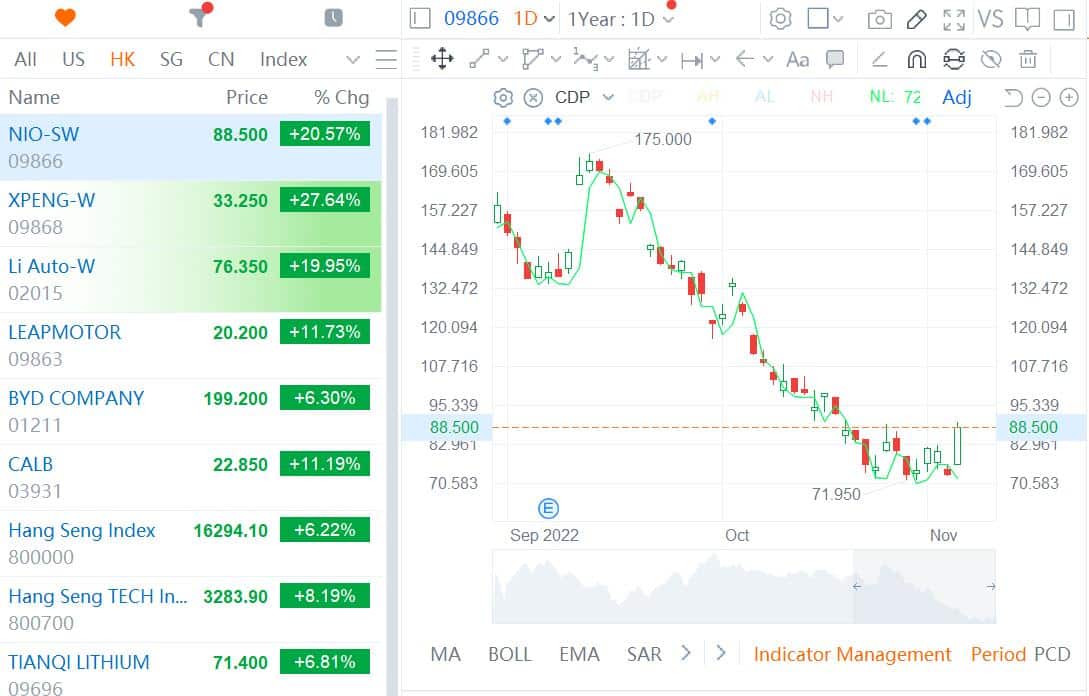Open Indicator Management
Image resolution: width=1089 pixels, height=696 pixels.
point(852,654)
